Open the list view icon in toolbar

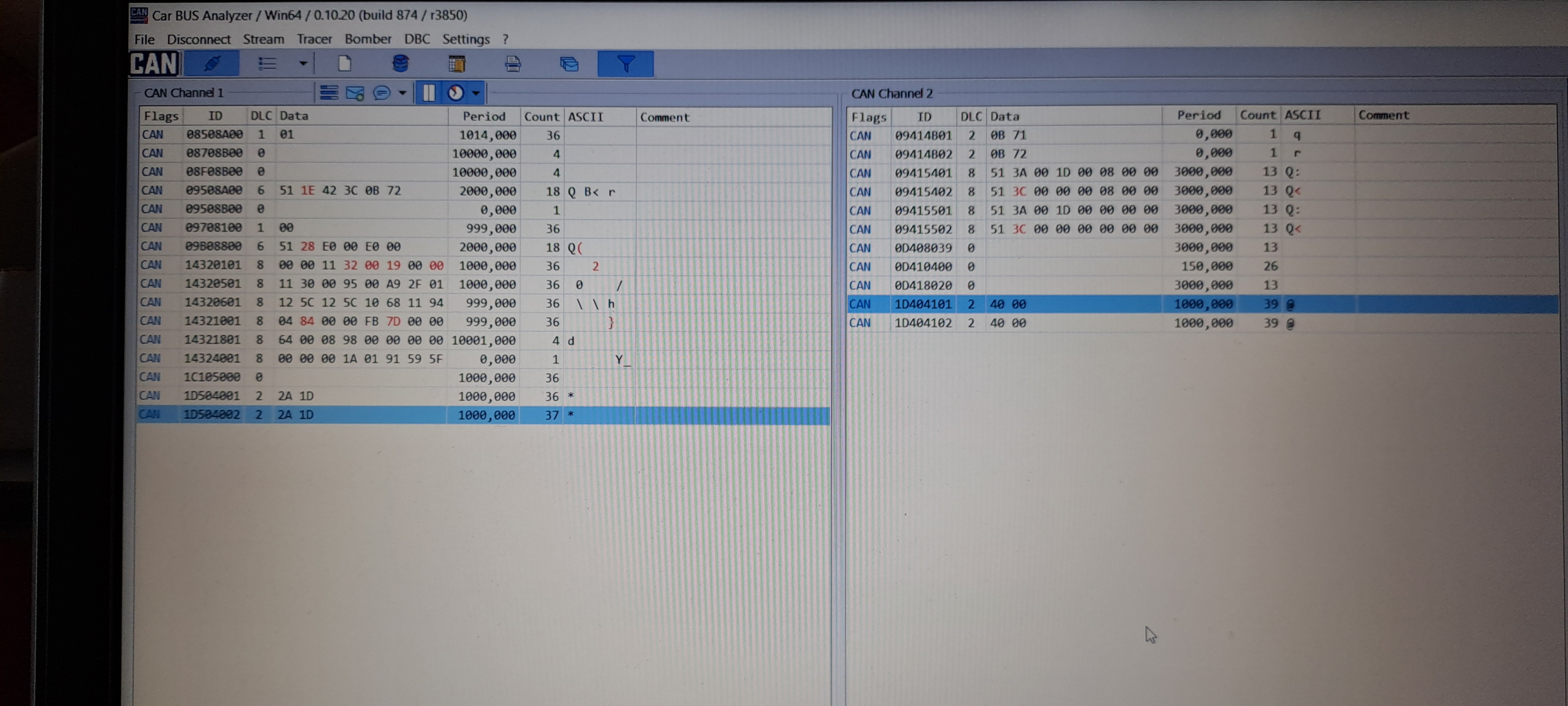point(267,64)
